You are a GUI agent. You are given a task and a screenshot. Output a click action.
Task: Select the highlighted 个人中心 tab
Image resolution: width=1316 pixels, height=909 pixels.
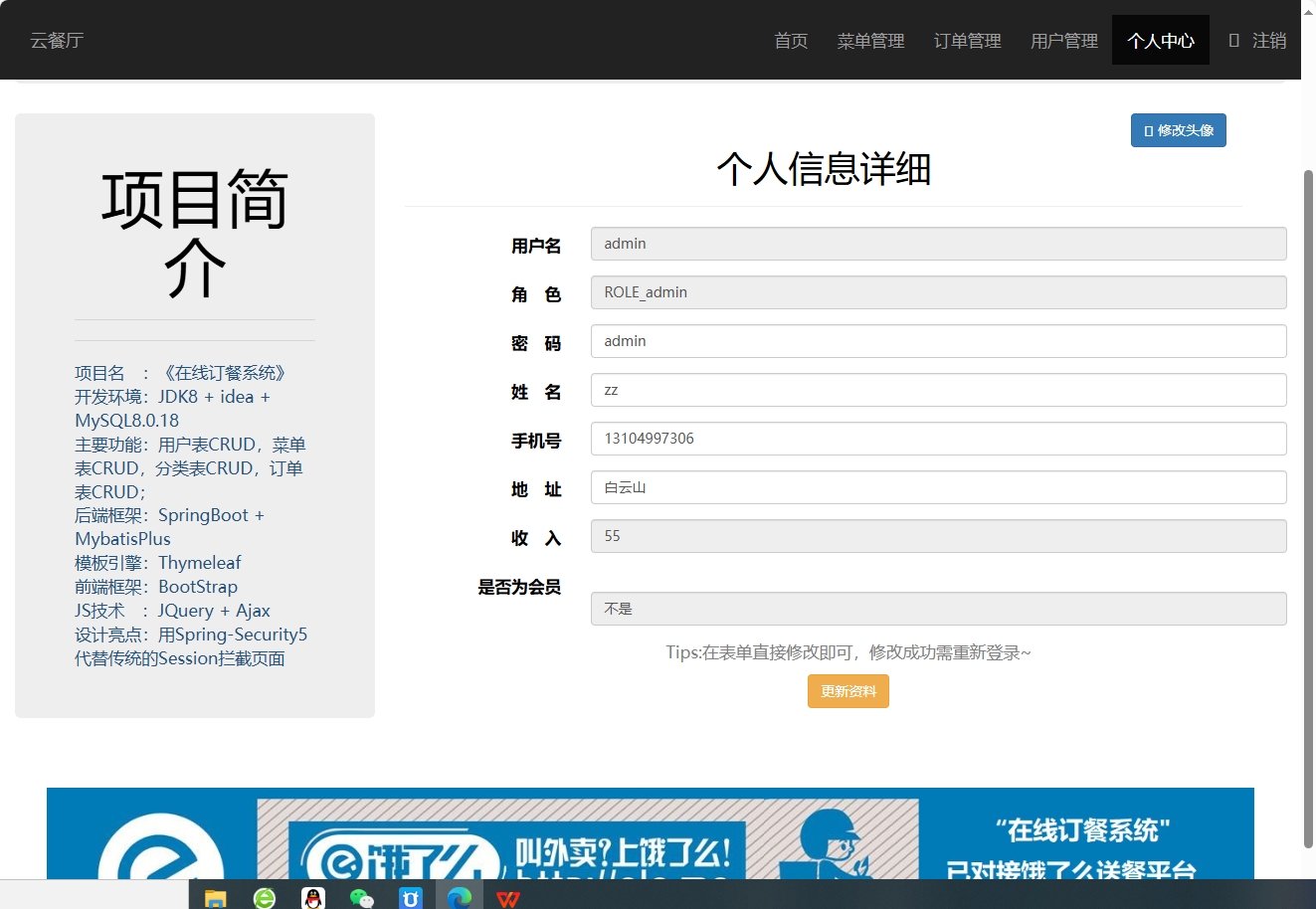(x=1160, y=40)
